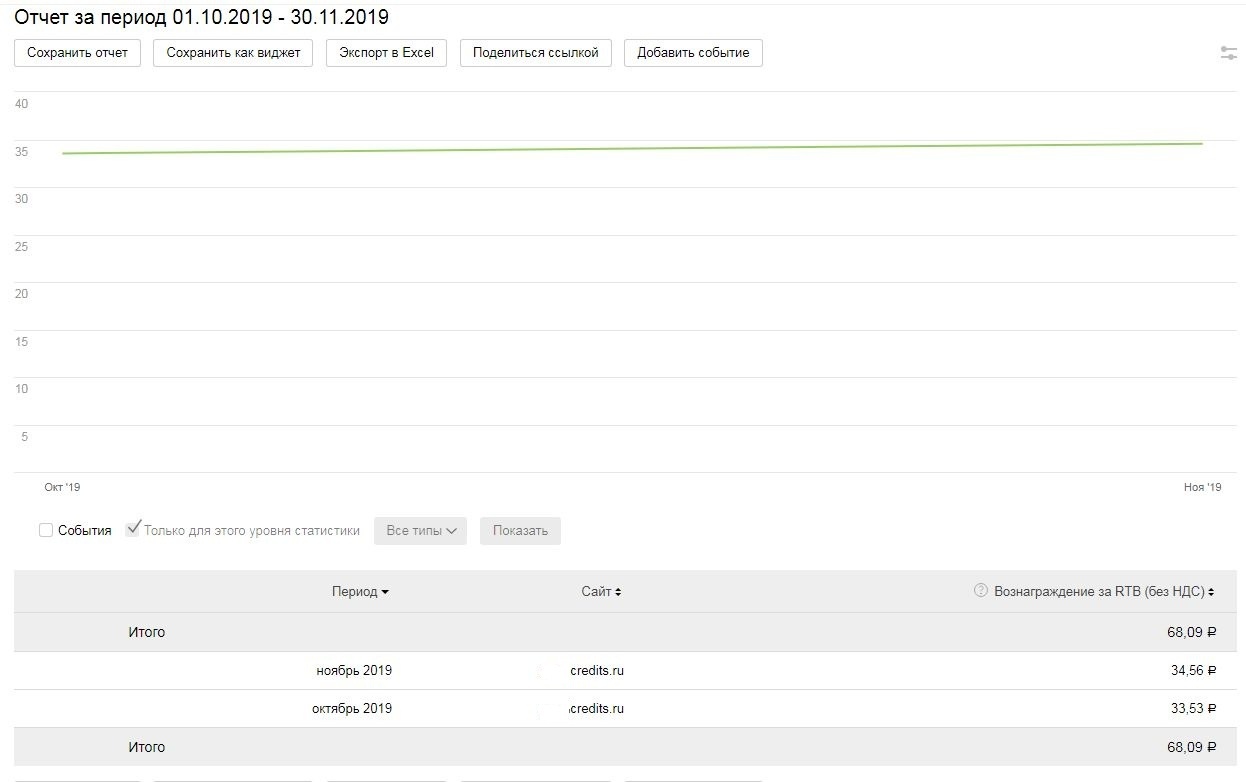Open site link in ноябрь 2019 row
This screenshot has width=1246, height=782.
596,671
